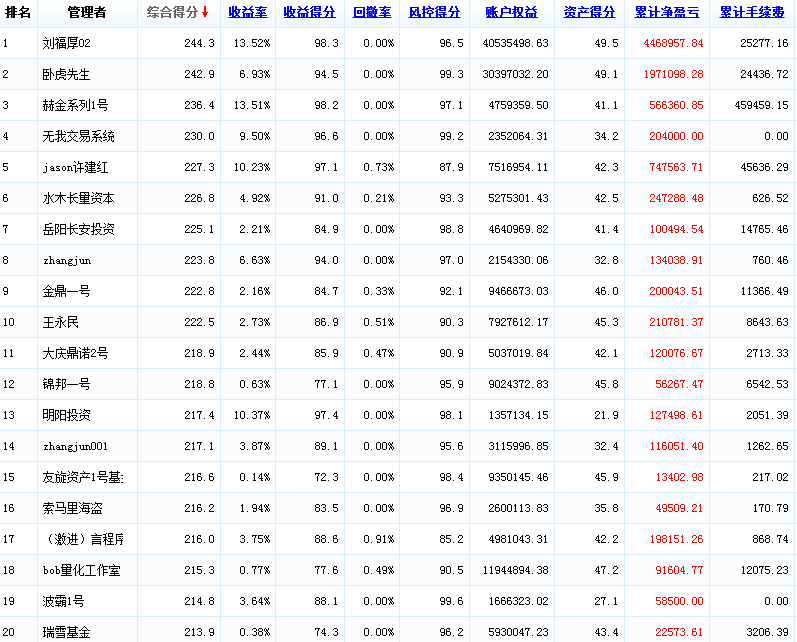Select manager 岳阳长安投资
Screen dimensions: 797x642
[78, 230]
